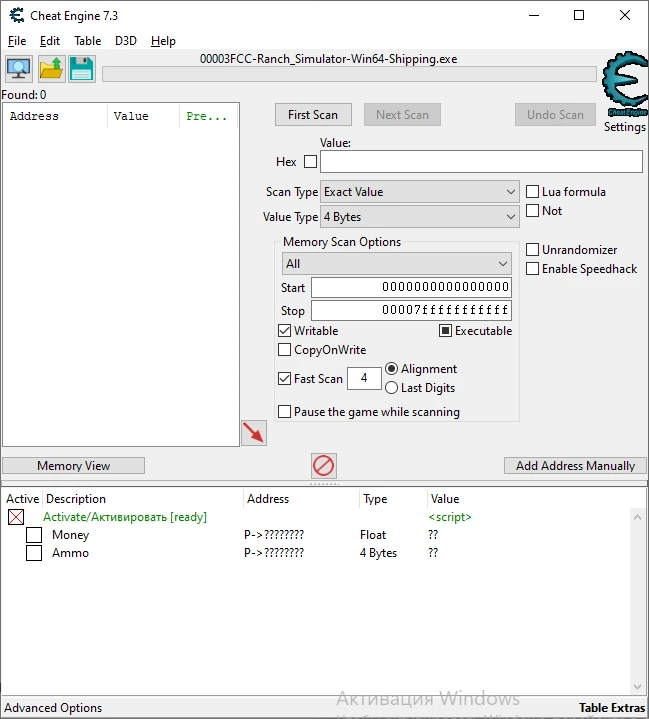The image size is (649, 719).
Task: Open the Table menu
Action: coord(88,41)
